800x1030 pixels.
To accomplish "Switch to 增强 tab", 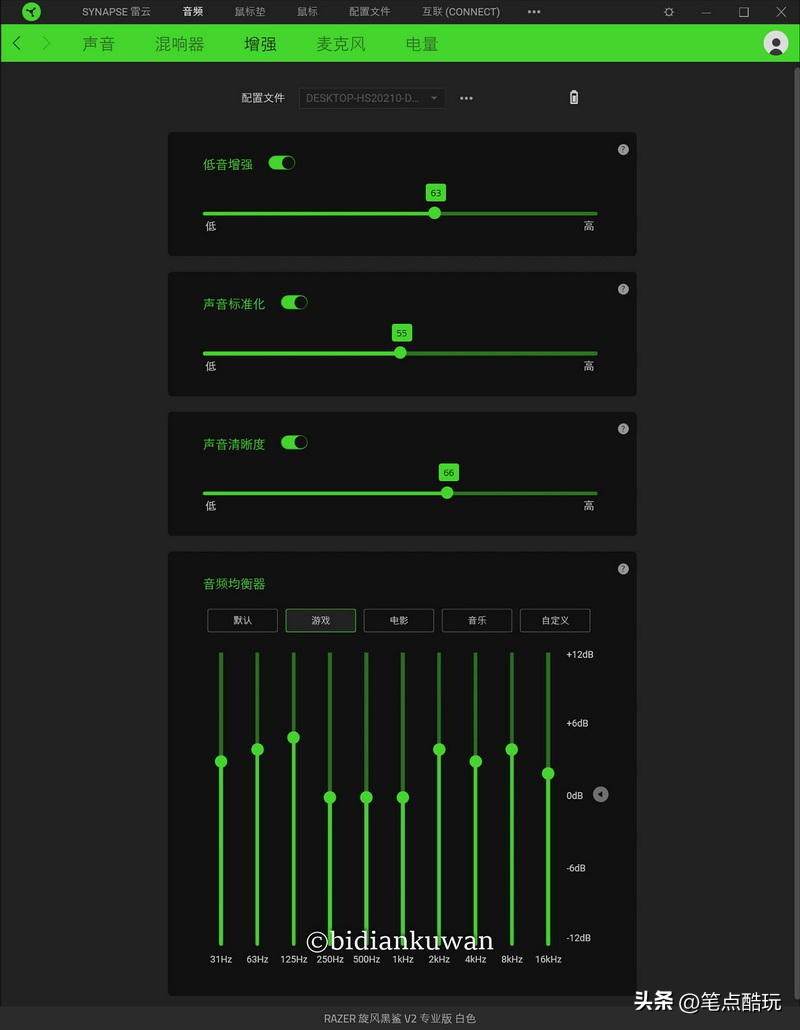I will click(260, 43).
